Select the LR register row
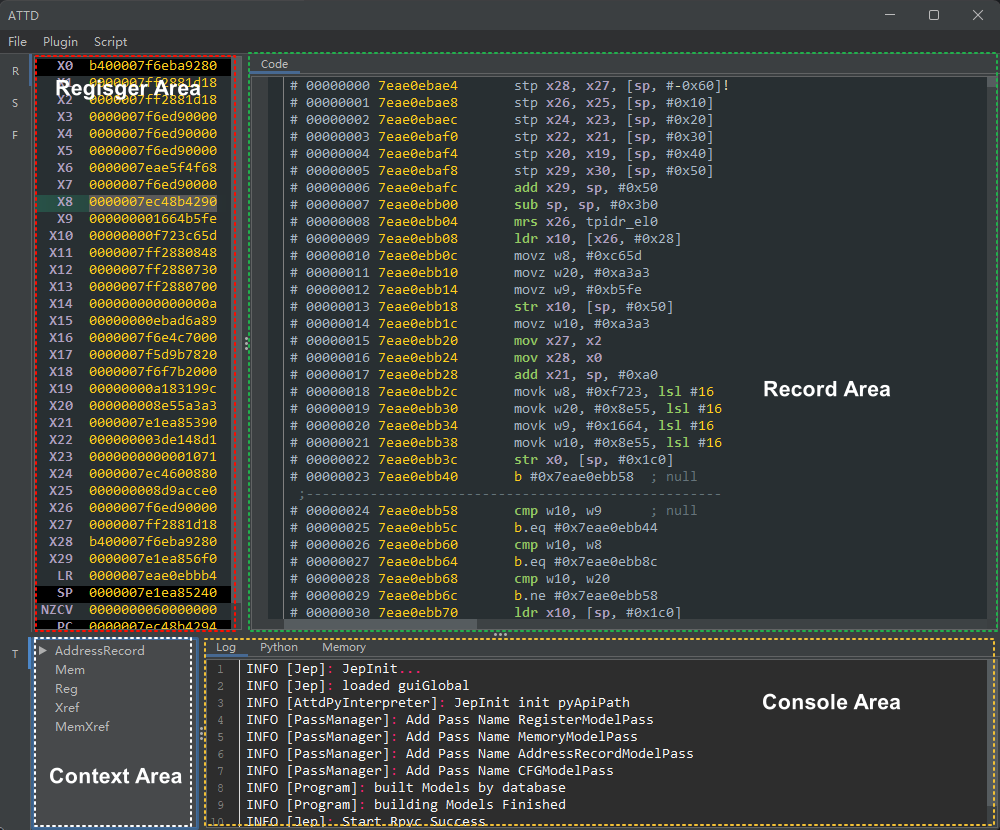 point(133,575)
